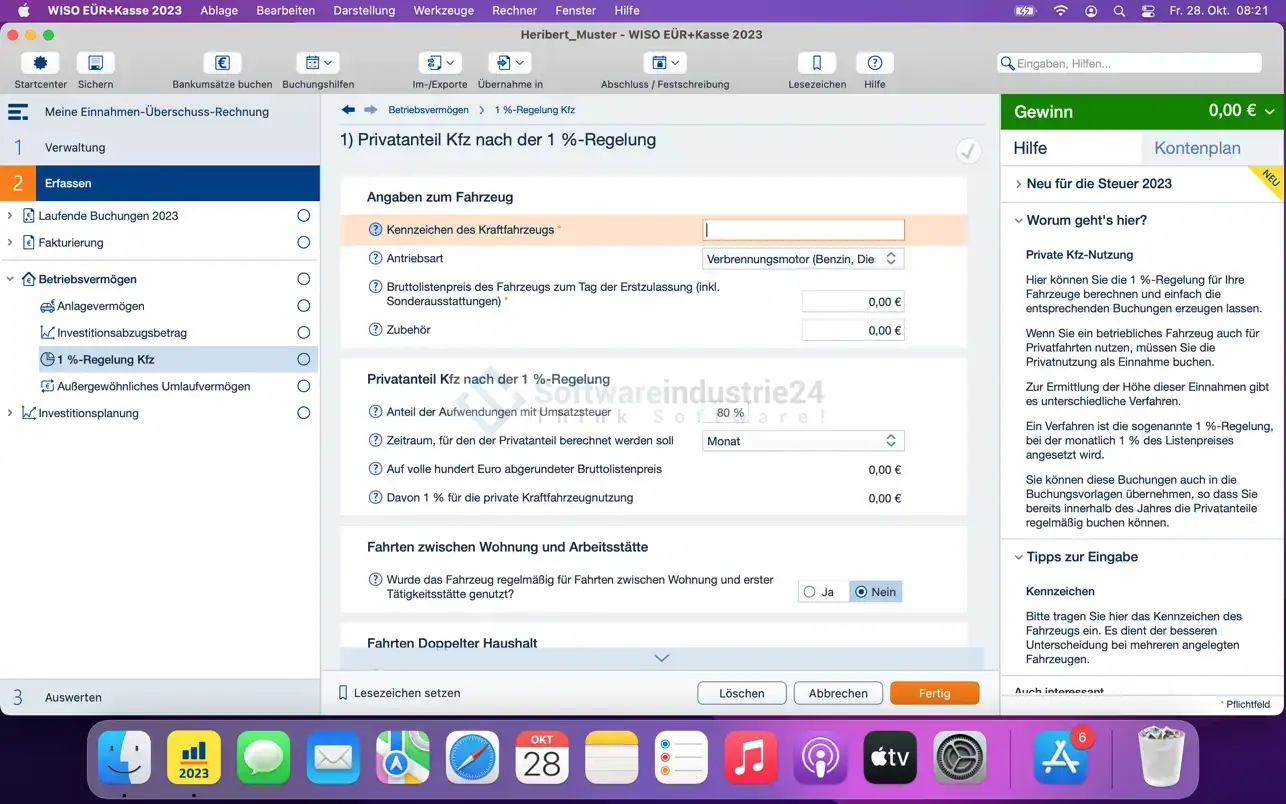This screenshot has height=804, width=1286.
Task: Click the Fertig button
Action: pyautogui.click(x=934, y=693)
